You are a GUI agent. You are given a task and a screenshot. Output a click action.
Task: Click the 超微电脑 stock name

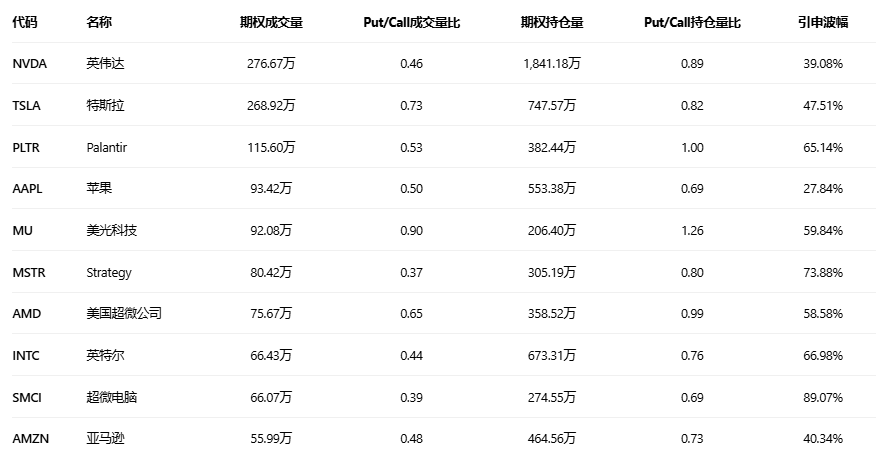click(112, 398)
